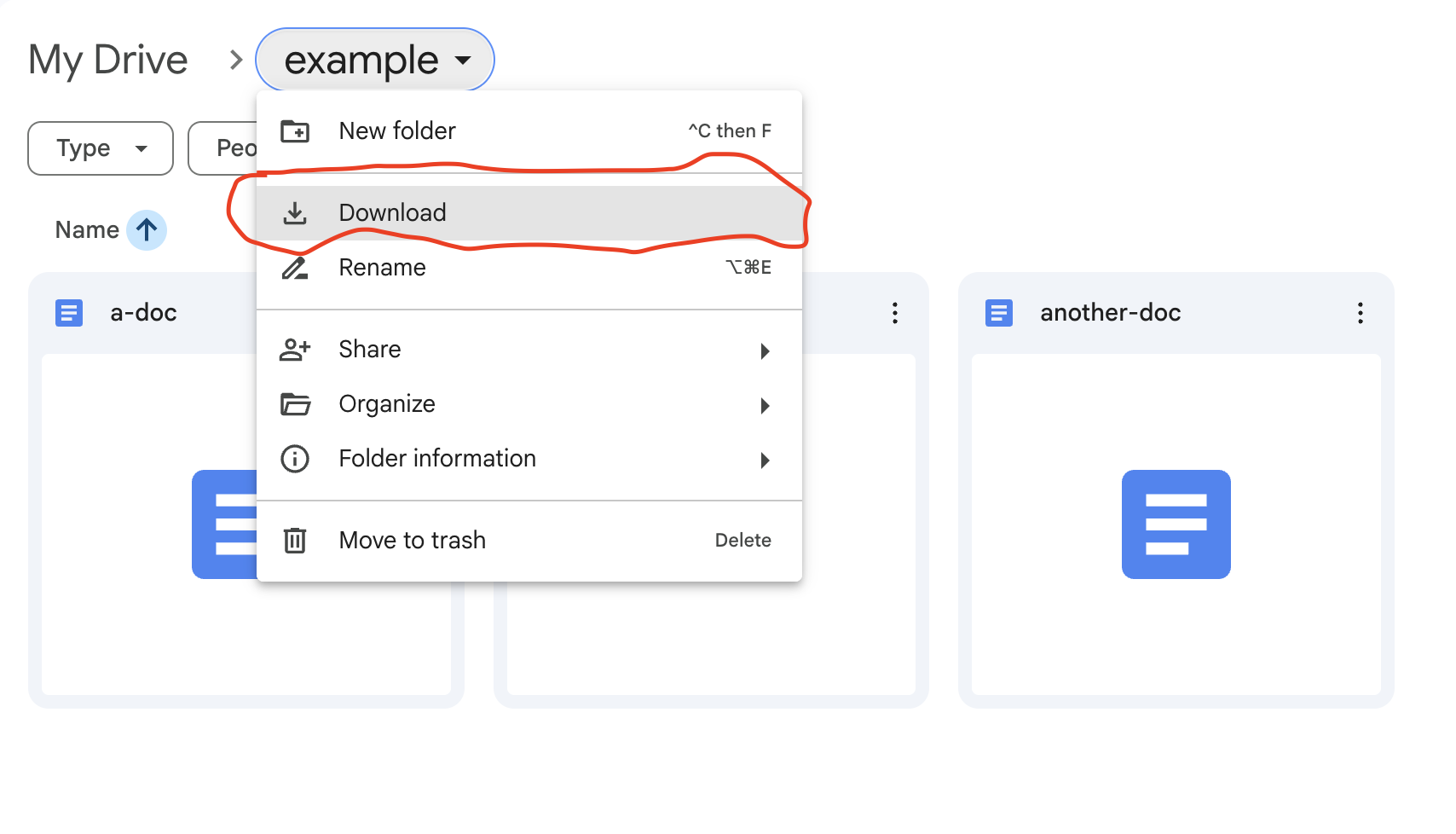Click the a-doc Google Docs icon
1456x834 pixels.
[68, 312]
